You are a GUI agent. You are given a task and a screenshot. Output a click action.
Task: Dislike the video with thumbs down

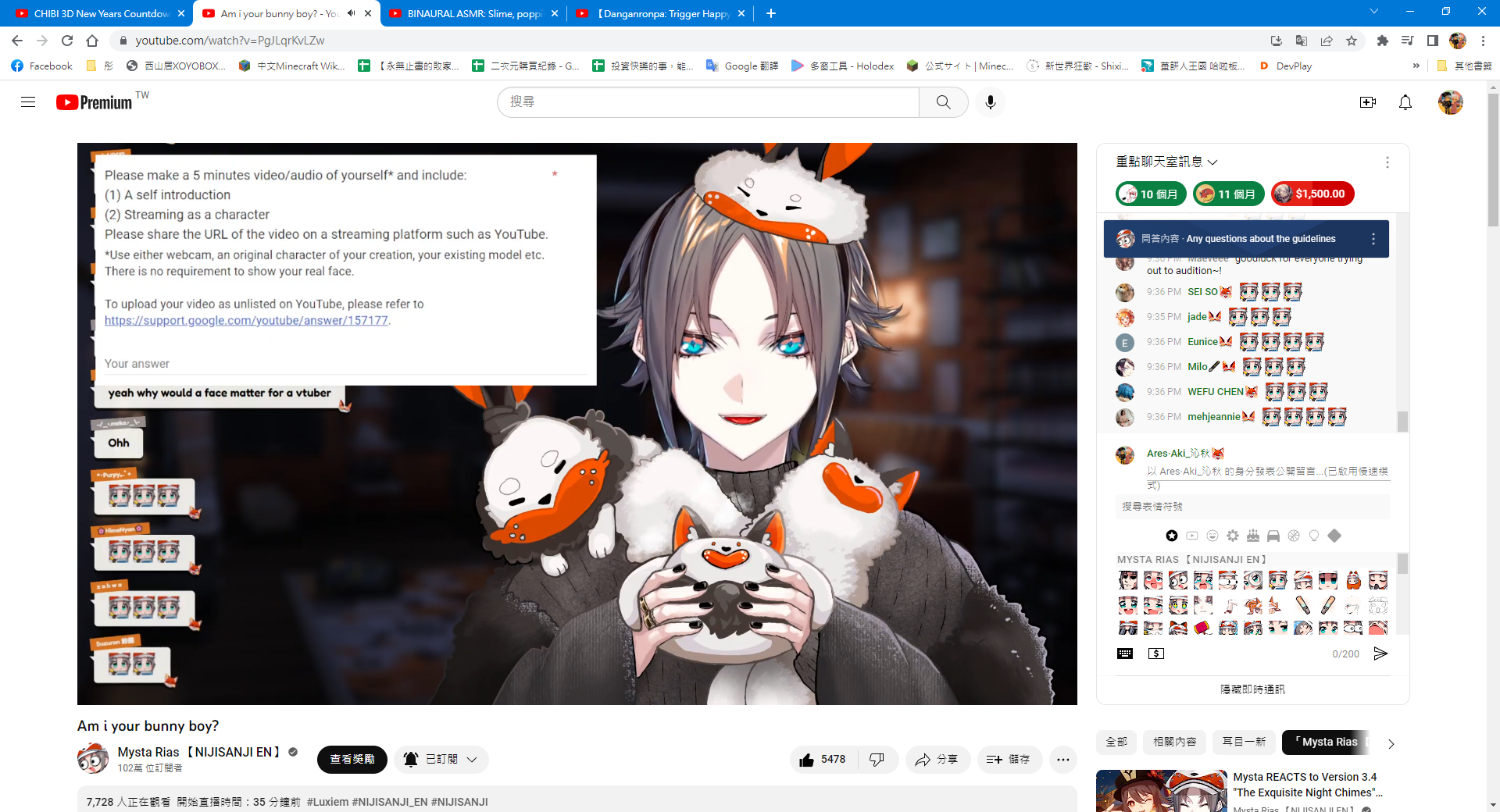[x=877, y=760]
